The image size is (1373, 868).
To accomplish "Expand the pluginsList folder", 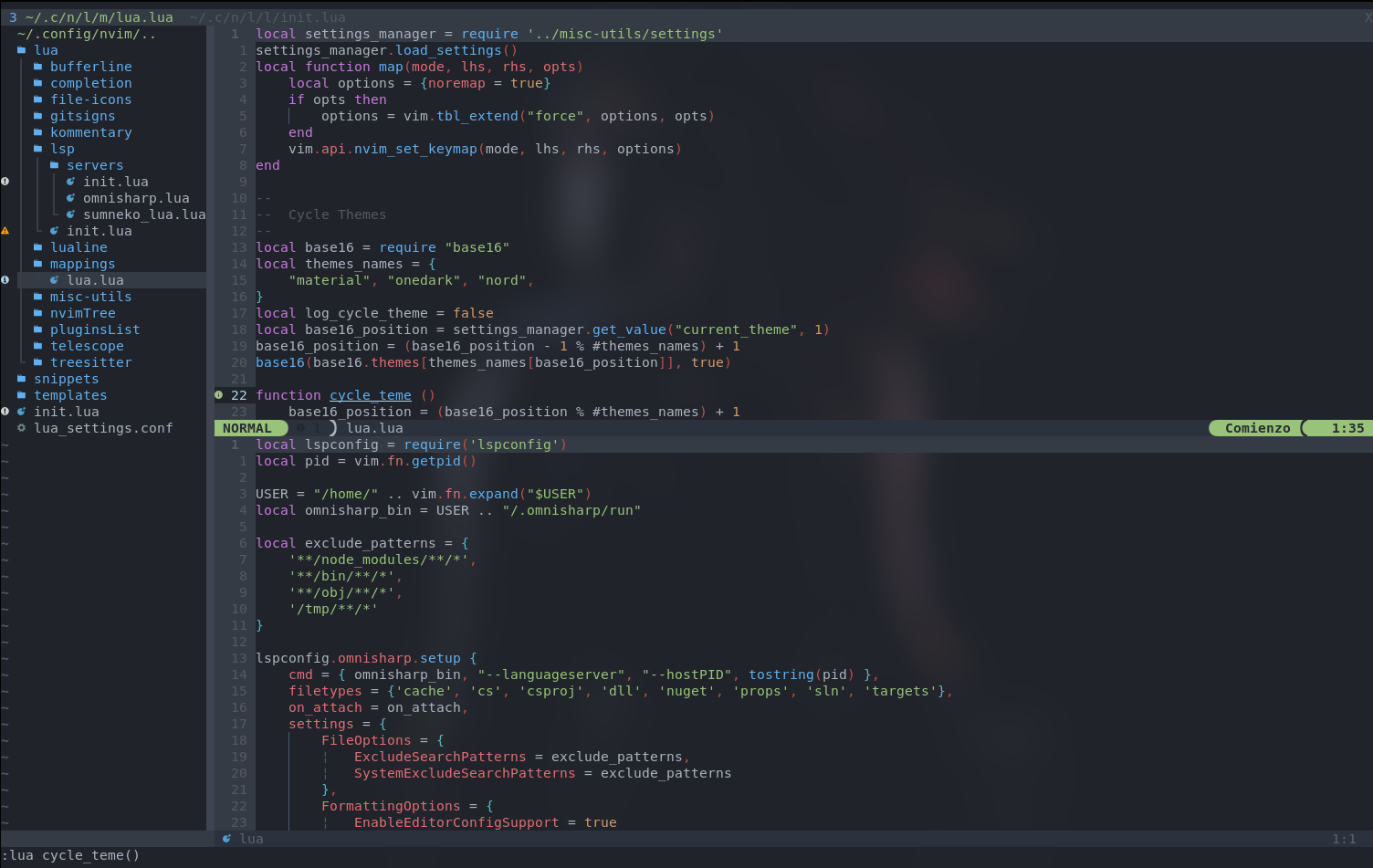I will (95, 329).
